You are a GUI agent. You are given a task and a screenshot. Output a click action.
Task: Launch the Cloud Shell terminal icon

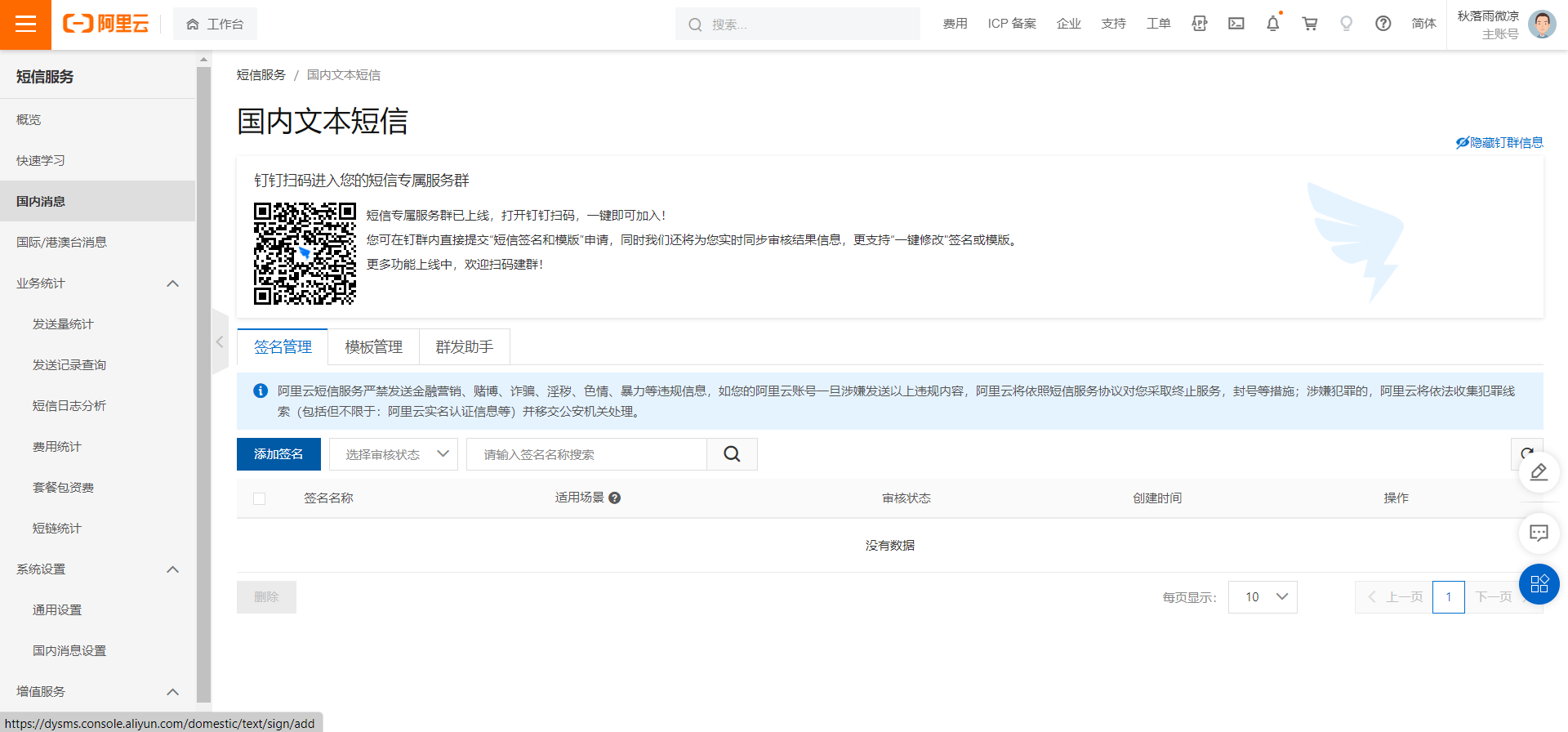[1236, 24]
